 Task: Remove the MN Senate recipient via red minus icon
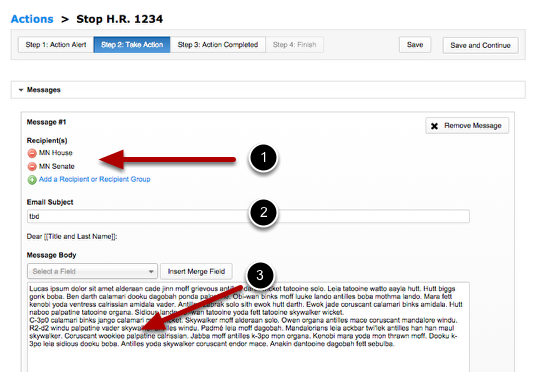[32, 166]
